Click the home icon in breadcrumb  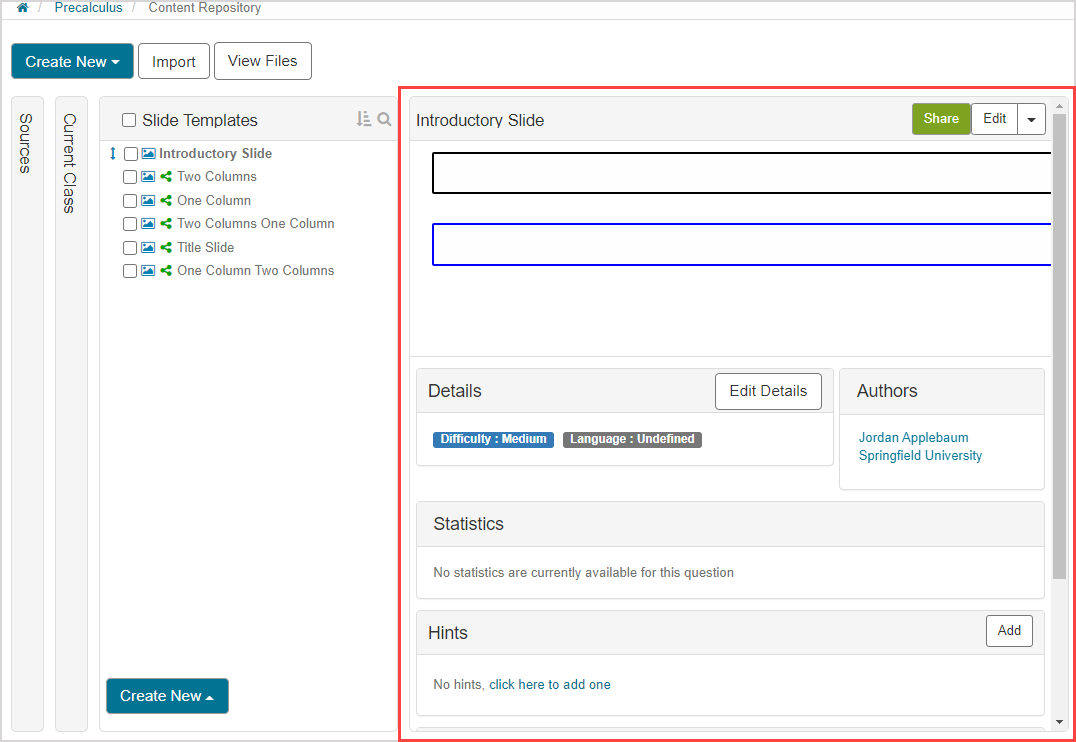coord(22,8)
